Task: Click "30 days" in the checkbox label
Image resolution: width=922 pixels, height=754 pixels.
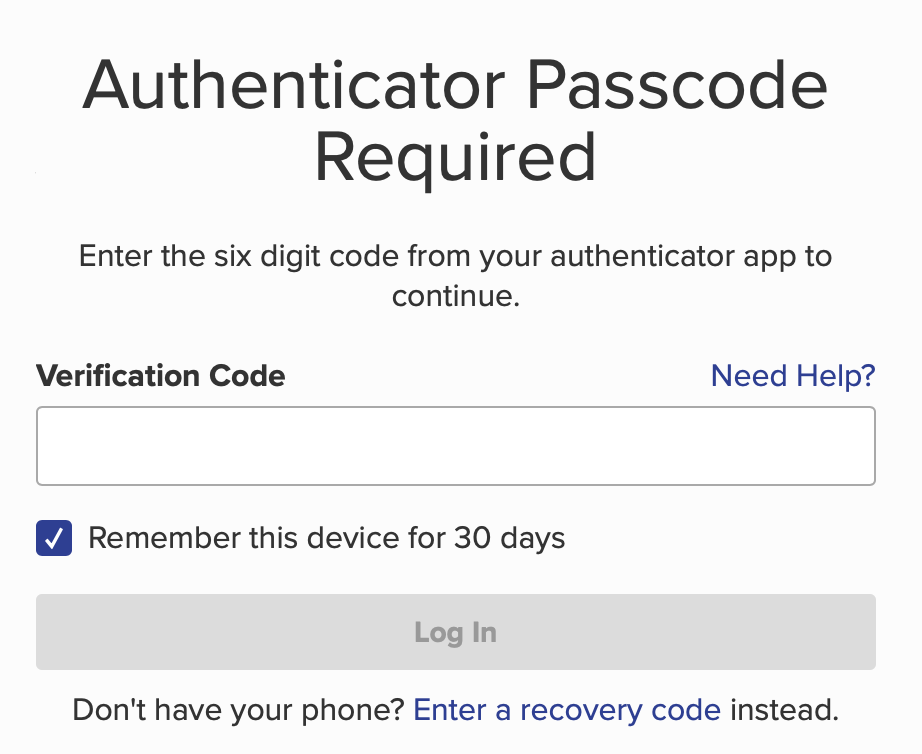Action: (509, 538)
